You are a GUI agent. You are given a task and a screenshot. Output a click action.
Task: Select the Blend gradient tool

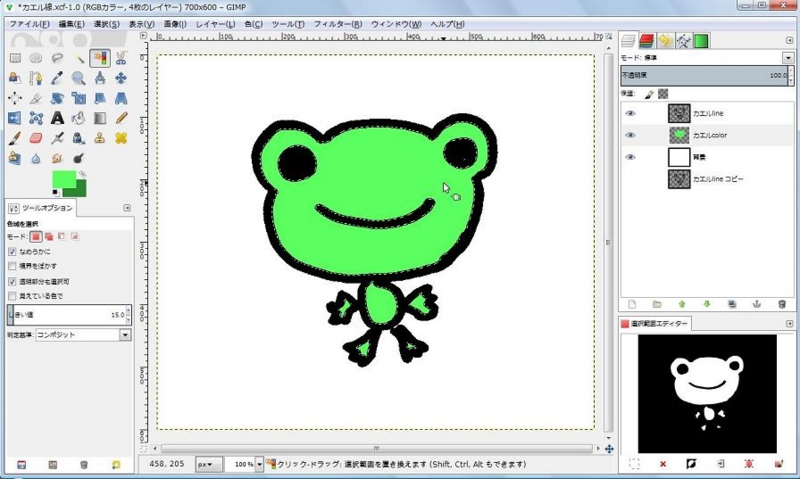[100, 118]
